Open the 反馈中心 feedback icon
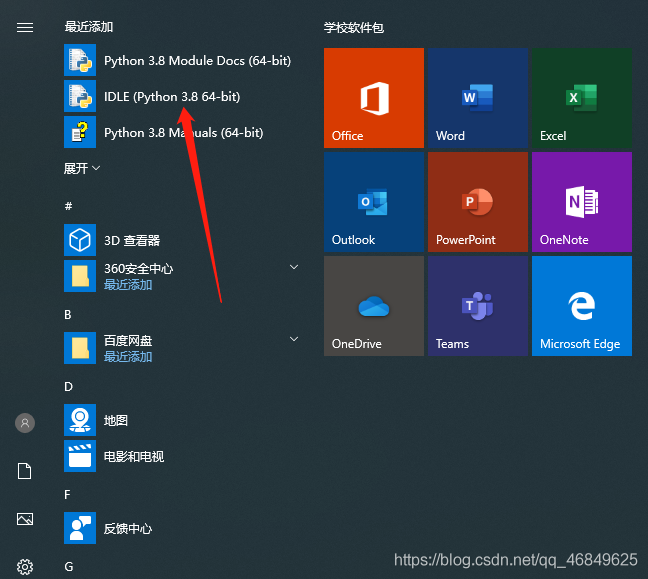 tap(80, 528)
